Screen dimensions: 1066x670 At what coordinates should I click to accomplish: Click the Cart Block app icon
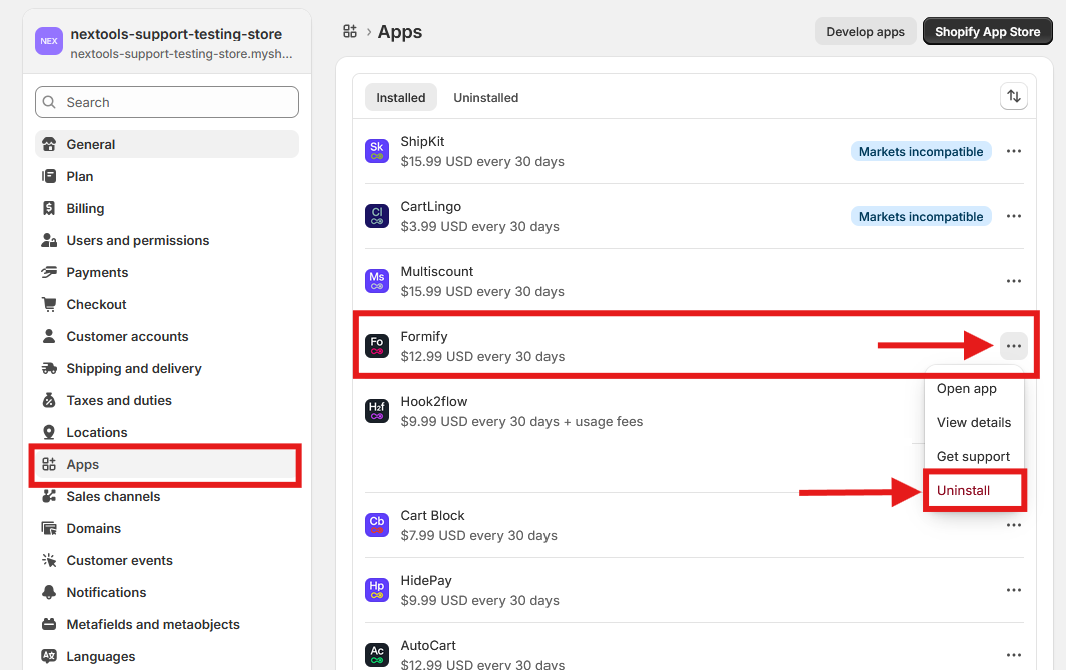click(377, 525)
